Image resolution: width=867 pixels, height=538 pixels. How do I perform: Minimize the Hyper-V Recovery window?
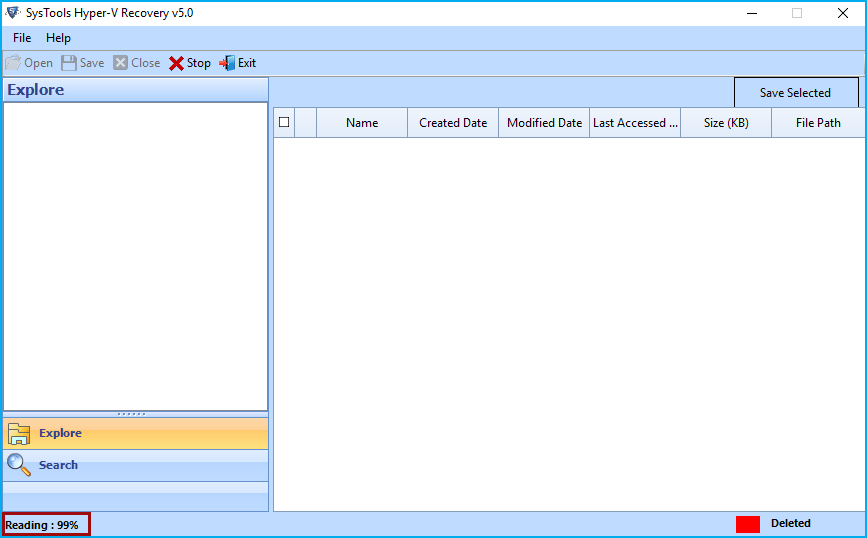click(x=751, y=13)
